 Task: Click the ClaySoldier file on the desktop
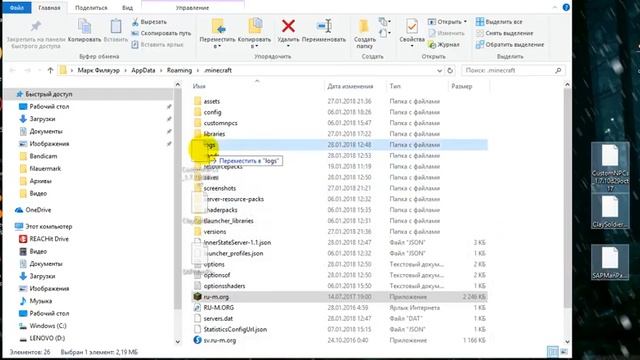point(610,212)
